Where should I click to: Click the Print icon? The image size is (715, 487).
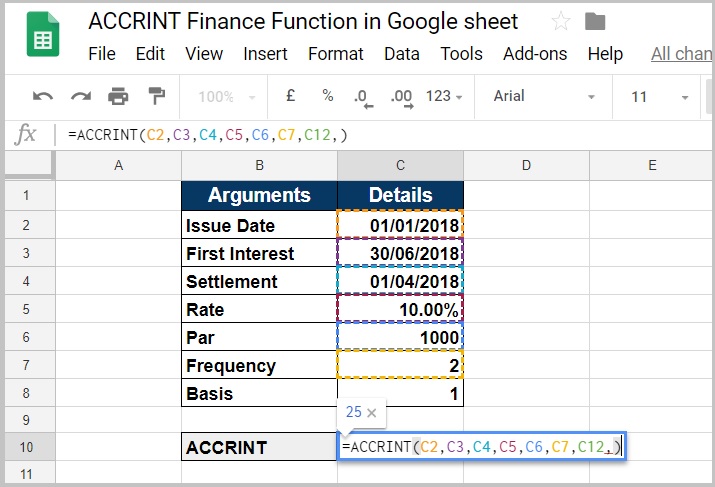pyautogui.click(x=119, y=97)
